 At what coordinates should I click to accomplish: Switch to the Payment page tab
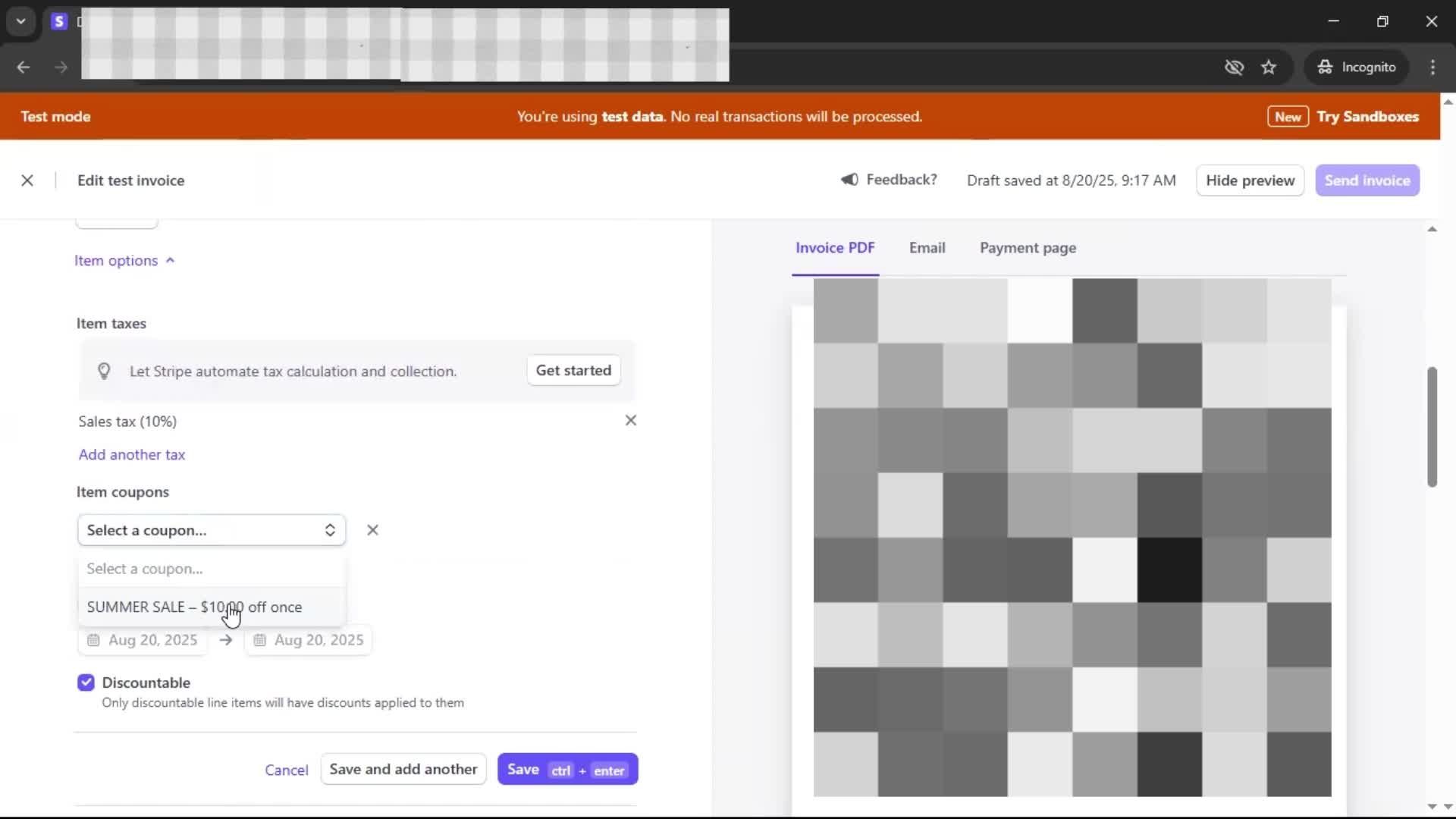(1028, 248)
